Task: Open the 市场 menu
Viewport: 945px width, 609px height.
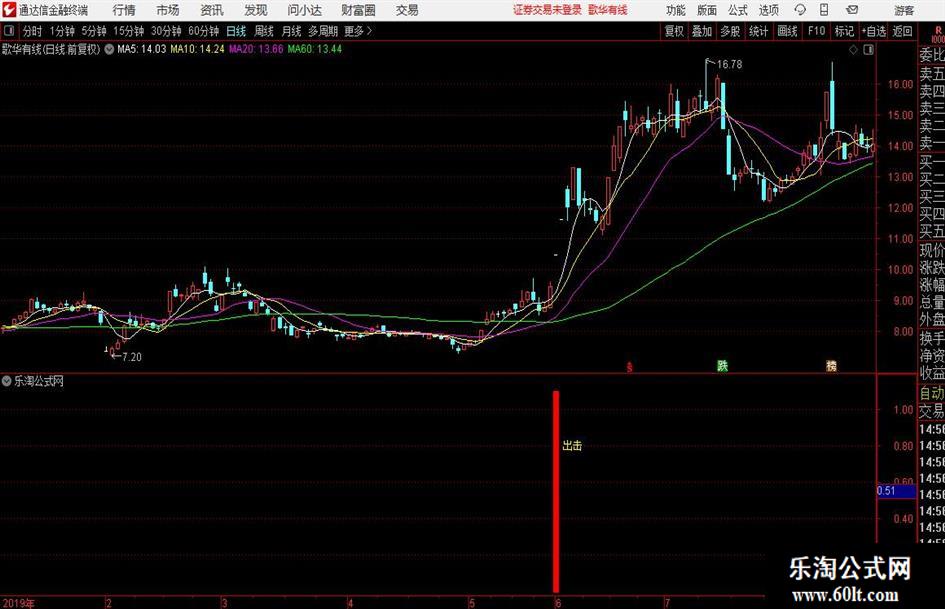Action: [168, 10]
